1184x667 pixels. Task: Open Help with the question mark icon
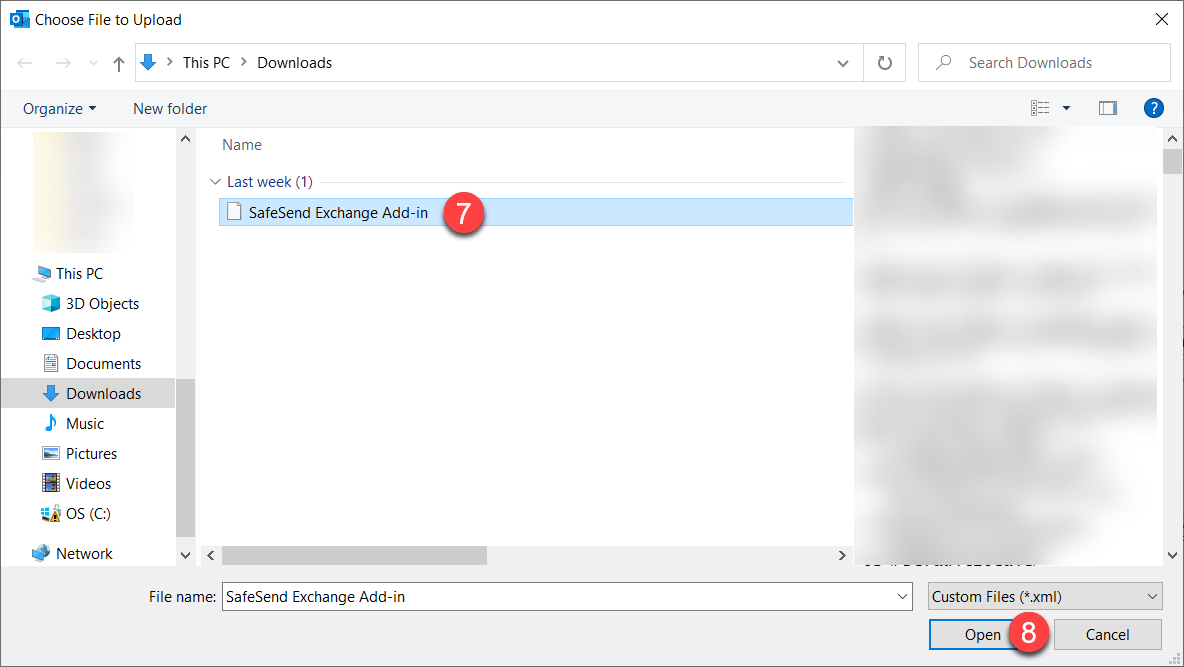pyautogui.click(x=1154, y=108)
